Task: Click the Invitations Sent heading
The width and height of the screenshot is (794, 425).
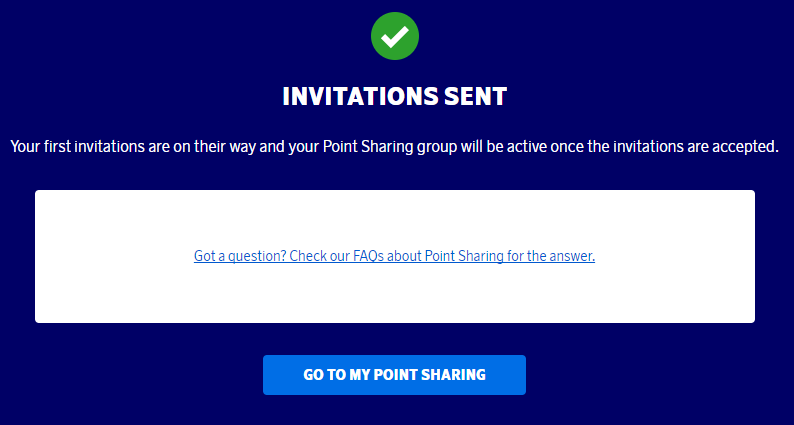Action: (x=395, y=96)
